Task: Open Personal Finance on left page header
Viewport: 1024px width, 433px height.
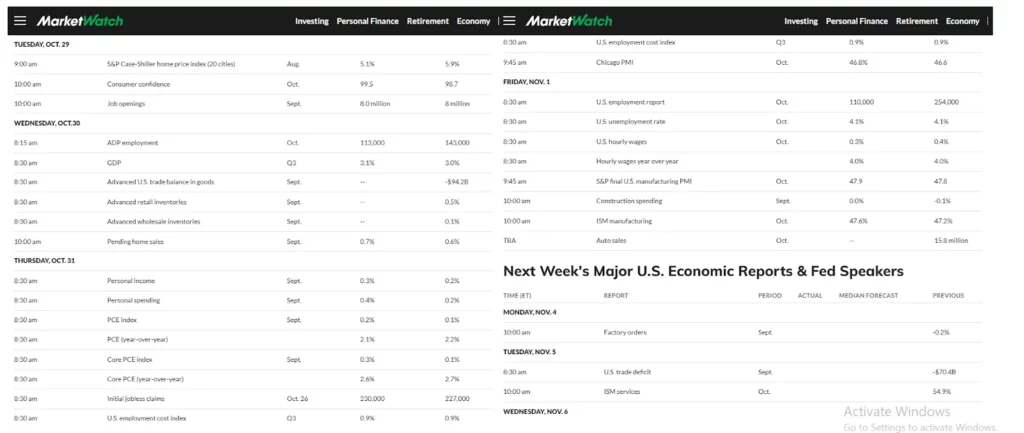Action: tap(368, 21)
